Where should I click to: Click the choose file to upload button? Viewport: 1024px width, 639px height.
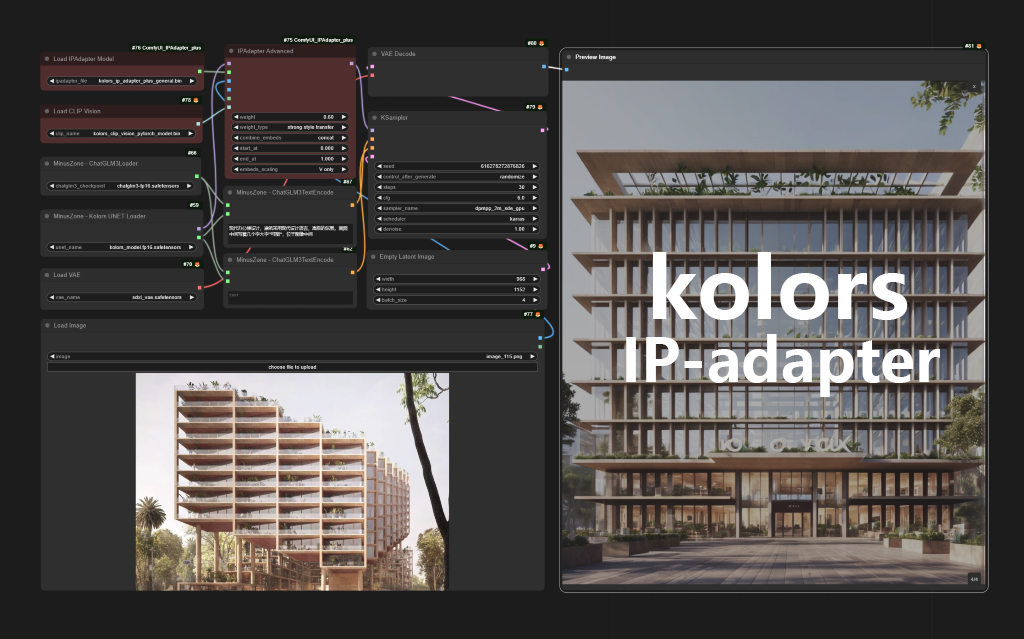click(x=293, y=367)
